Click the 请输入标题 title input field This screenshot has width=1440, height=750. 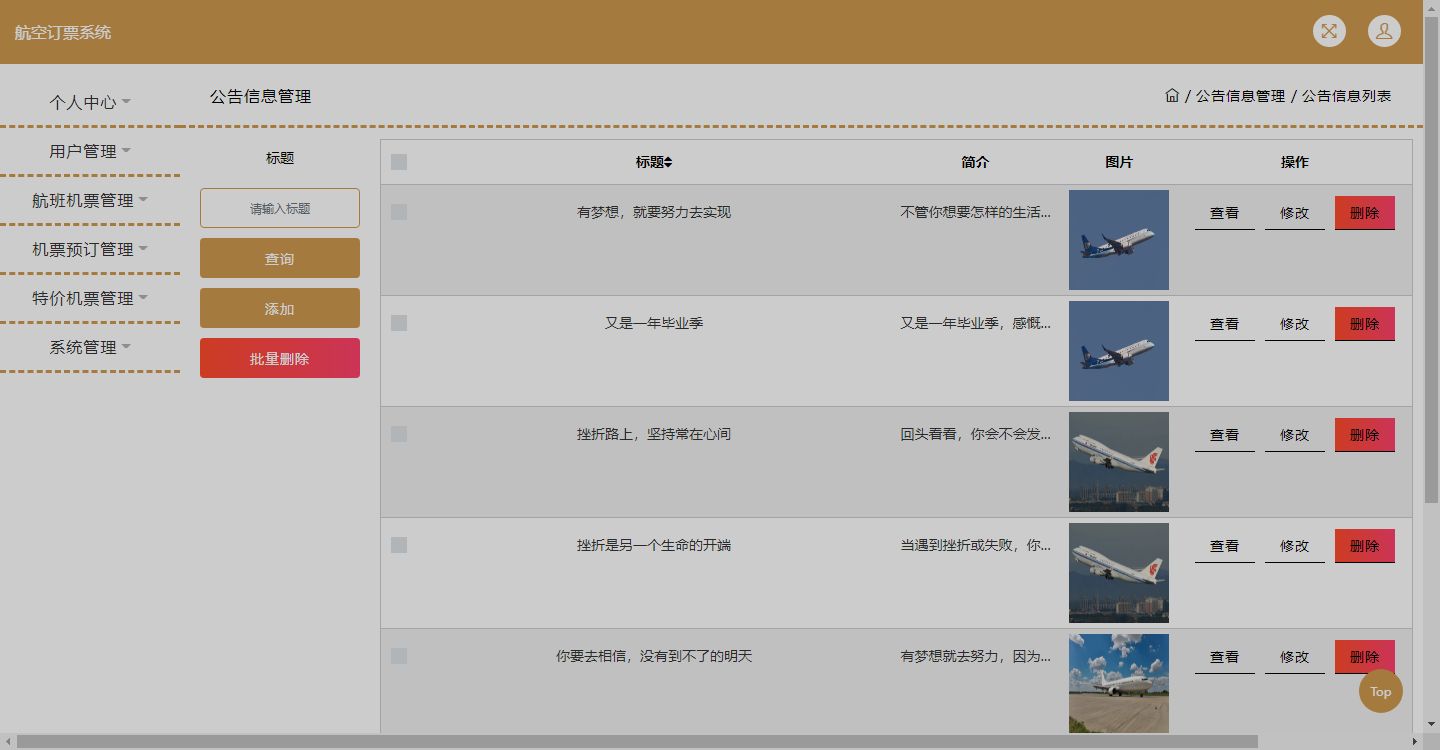pos(279,208)
